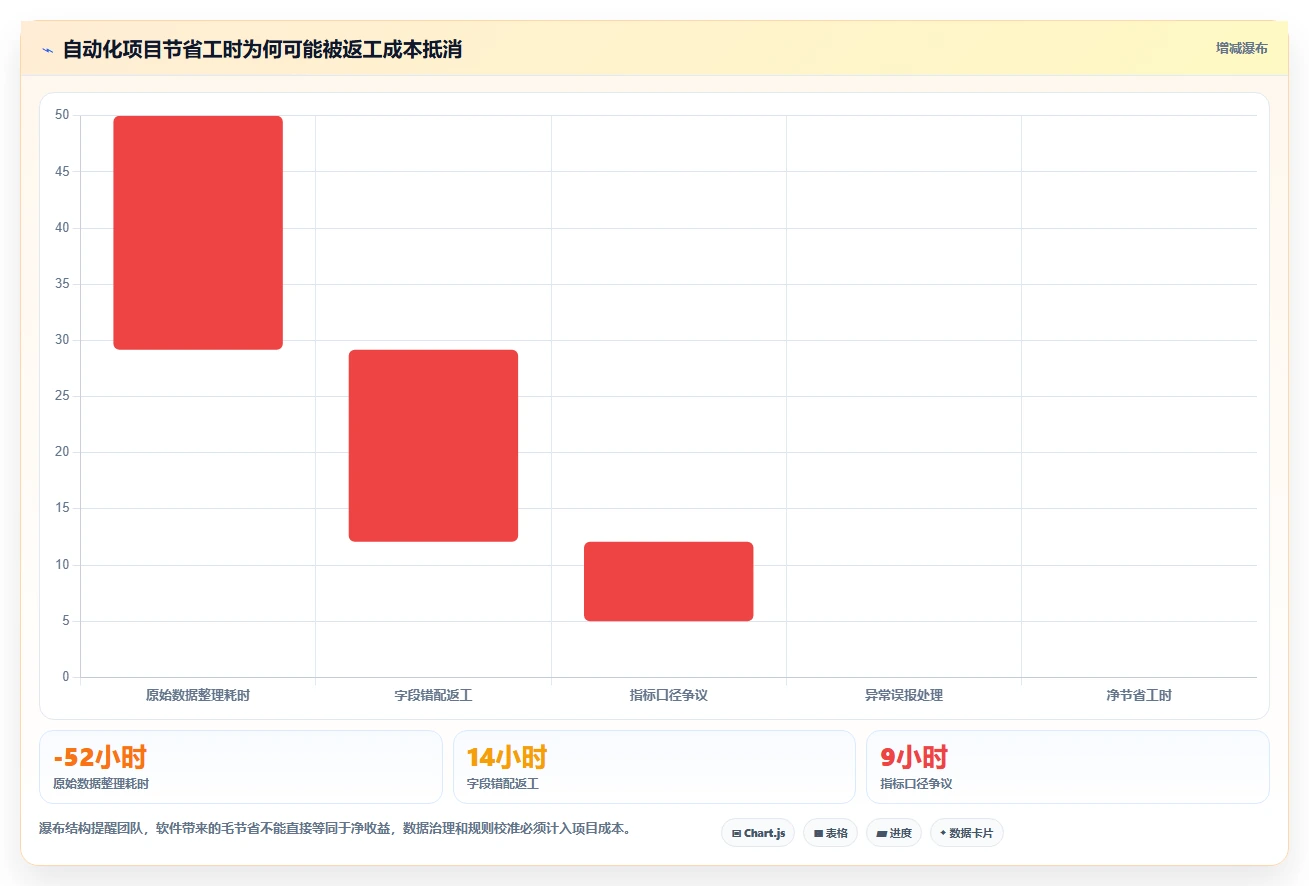The height and width of the screenshot is (886, 1309).
Task: Click the footnote text about 瀑布结构
Action: (335, 829)
